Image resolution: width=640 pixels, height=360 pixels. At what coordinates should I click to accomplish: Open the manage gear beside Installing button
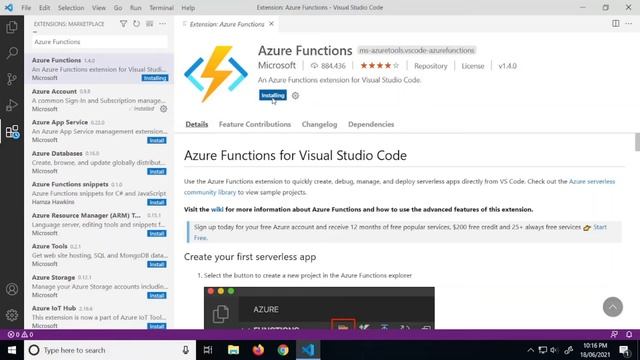(295, 96)
